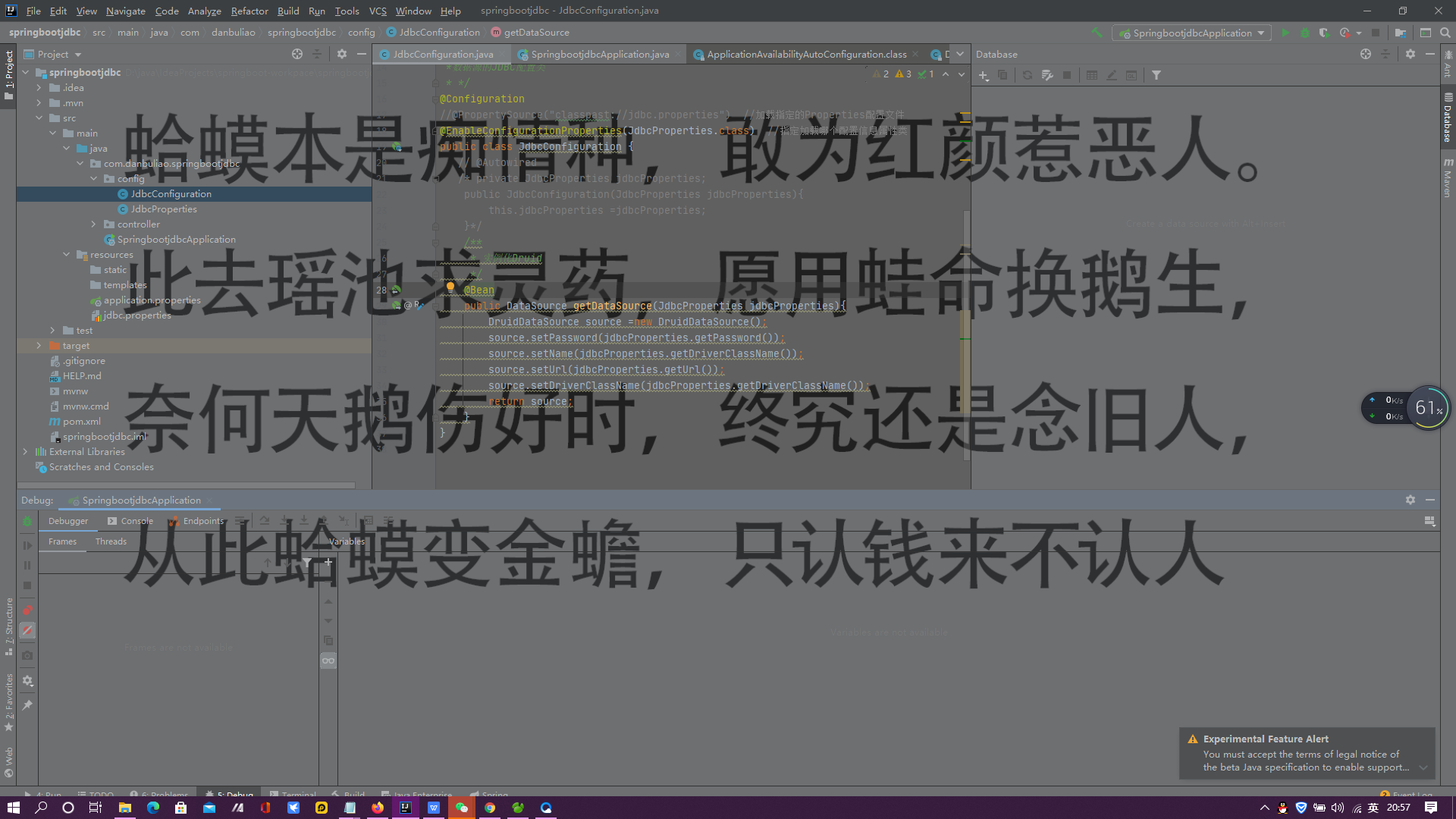This screenshot has height=819, width=1456.
Task: Expand the target folder
Action: 39,346
